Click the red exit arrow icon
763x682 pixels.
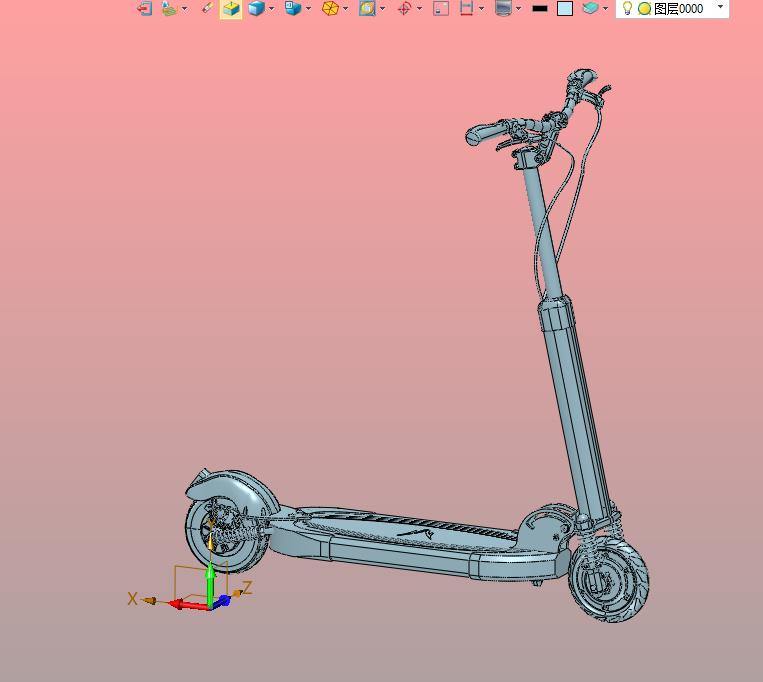[145, 8]
